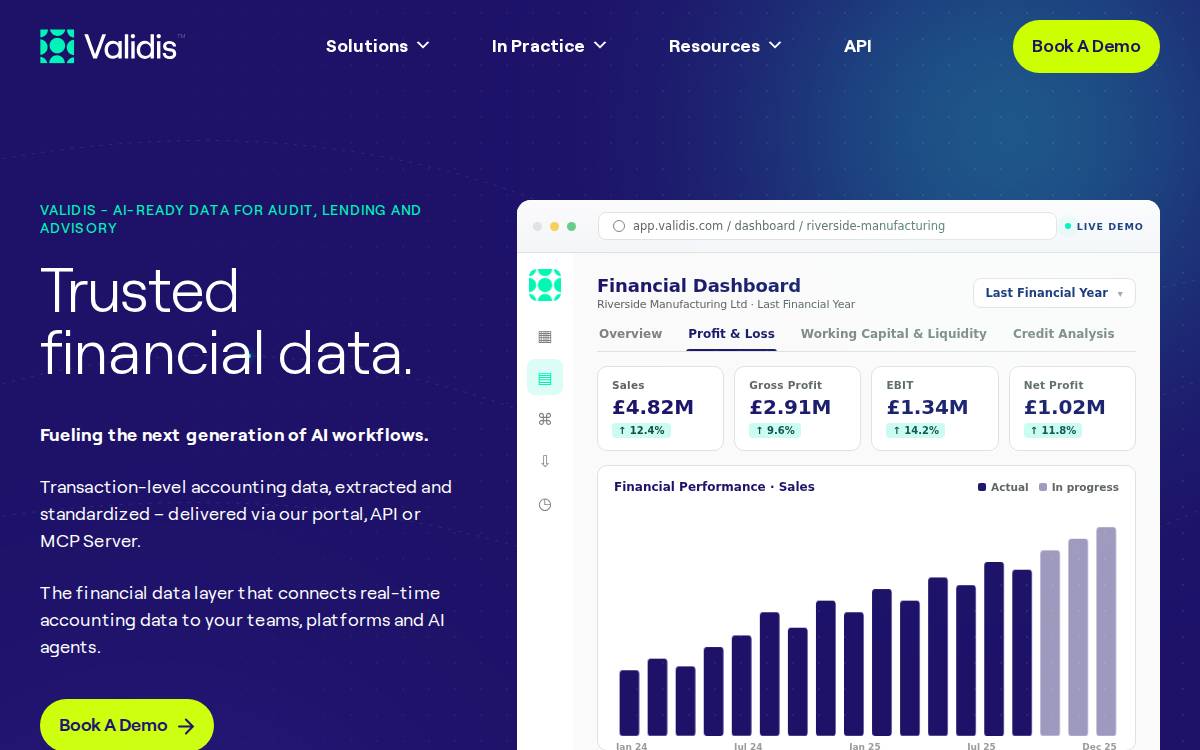Viewport: 1200px width, 750px height.
Task: Click Fueling the next generation text
Action: (x=234, y=435)
